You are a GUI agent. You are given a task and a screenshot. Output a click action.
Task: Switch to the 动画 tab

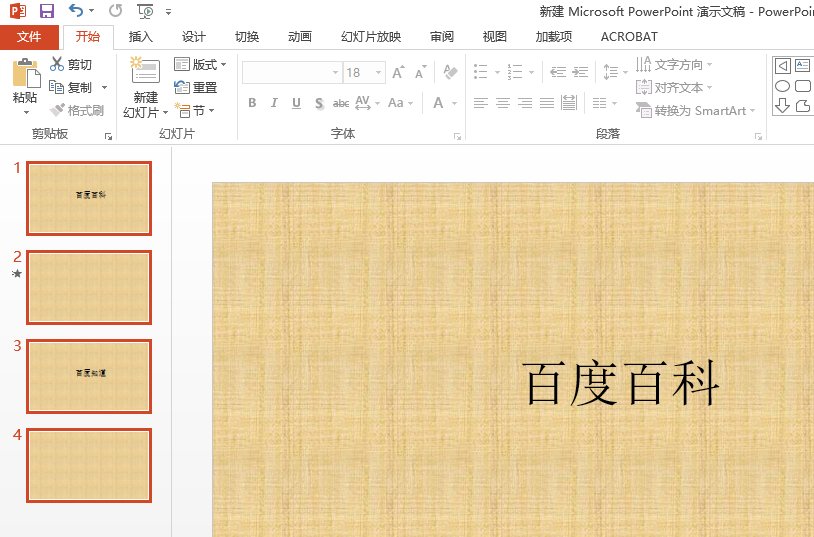point(300,37)
